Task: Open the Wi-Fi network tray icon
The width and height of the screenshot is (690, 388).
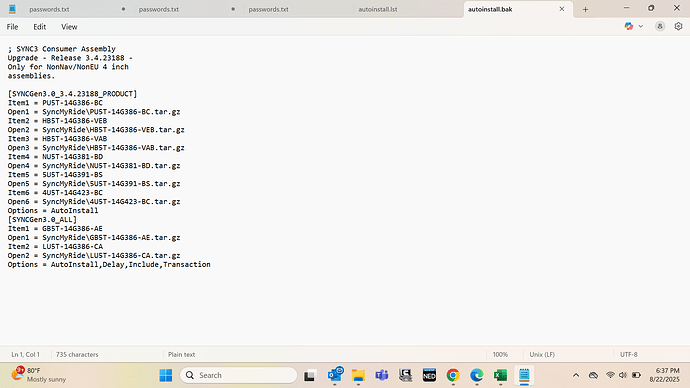Action: pyautogui.click(x=610, y=375)
